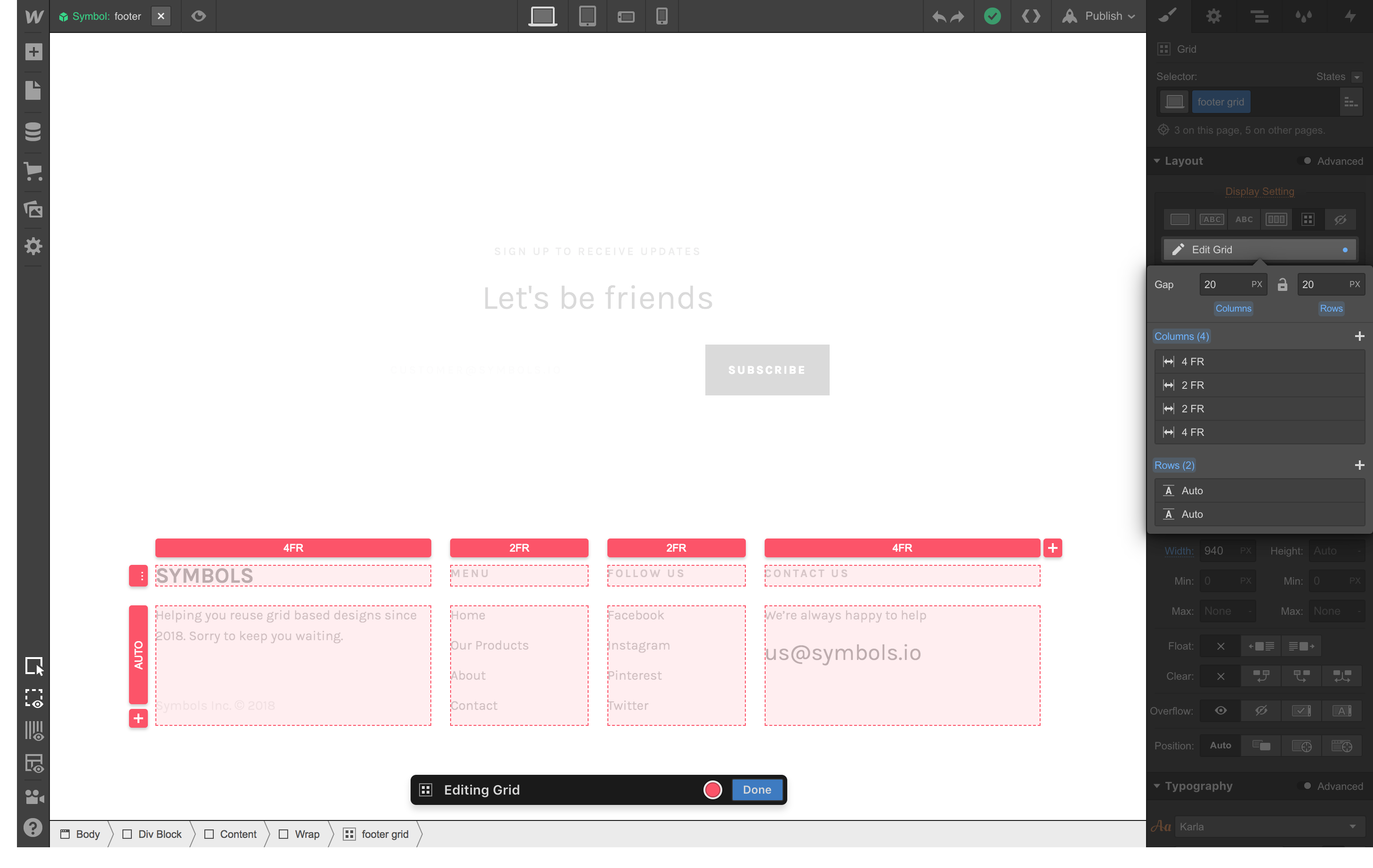The height and width of the screenshot is (868, 1373).
Task: Toggle the preview eye icon
Action: pos(198,16)
